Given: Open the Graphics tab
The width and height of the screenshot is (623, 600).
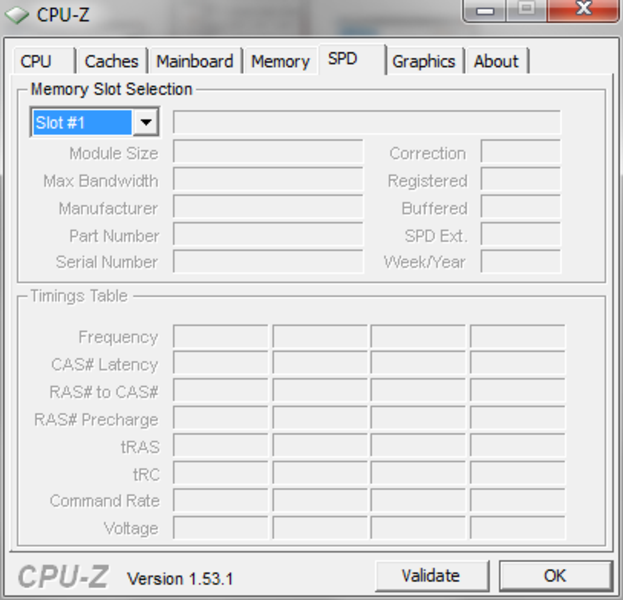Looking at the screenshot, I should [x=424, y=62].
